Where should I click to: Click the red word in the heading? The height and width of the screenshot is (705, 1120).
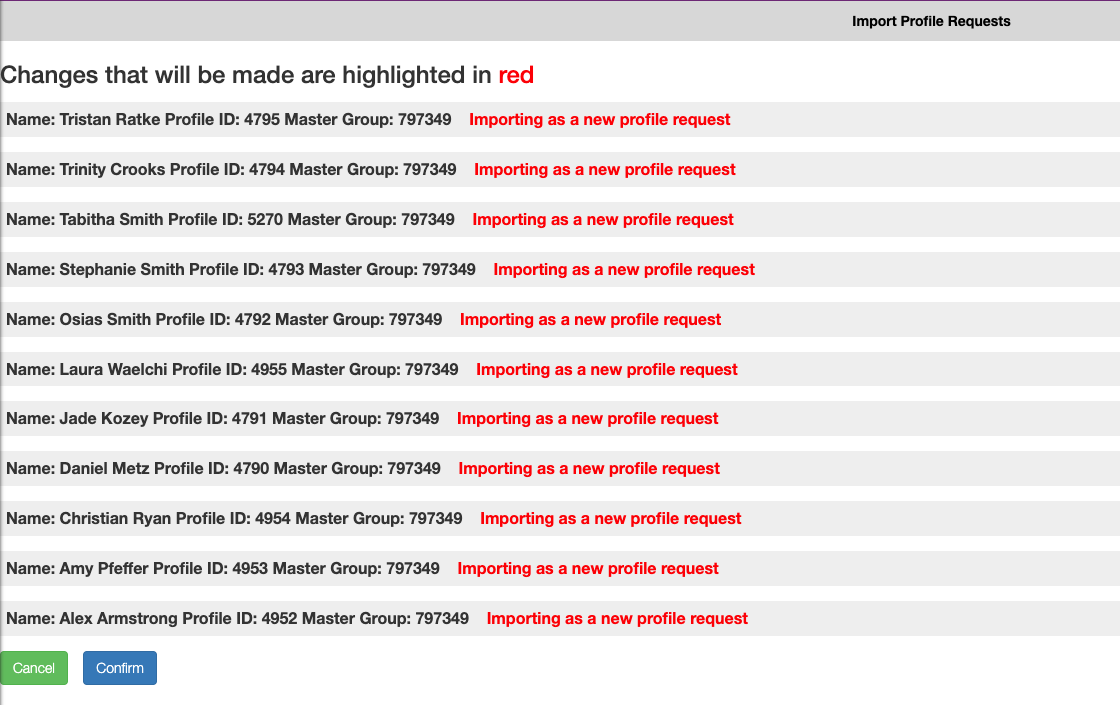[x=516, y=75]
